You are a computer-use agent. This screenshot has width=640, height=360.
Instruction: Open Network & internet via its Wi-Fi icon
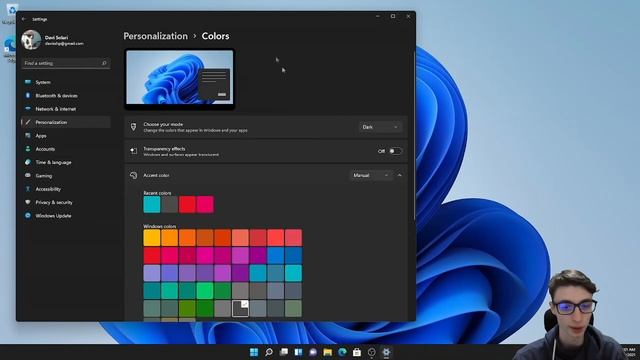[28, 109]
